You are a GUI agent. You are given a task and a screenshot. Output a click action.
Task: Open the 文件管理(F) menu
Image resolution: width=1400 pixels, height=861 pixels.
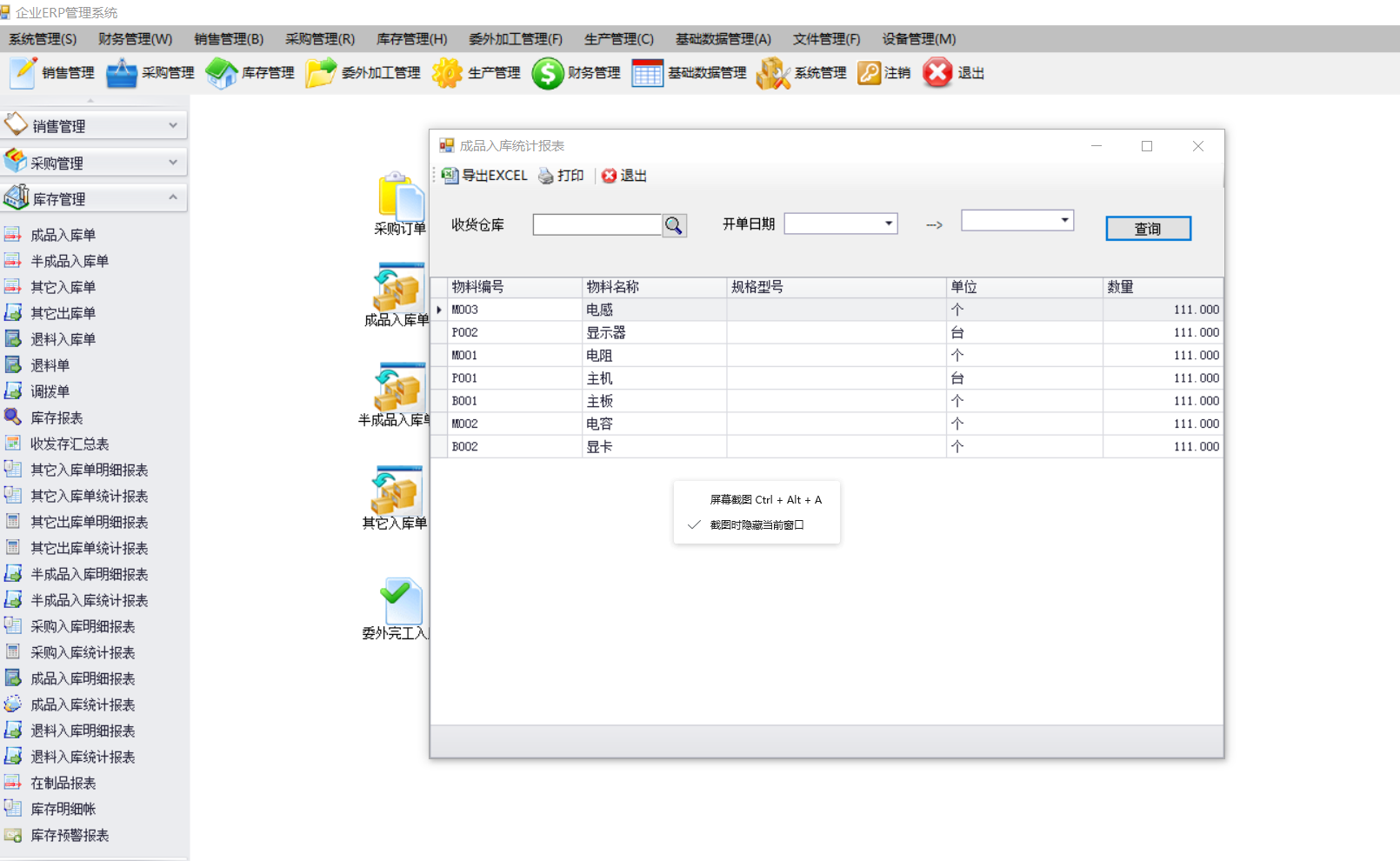pyautogui.click(x=826, y=38)
